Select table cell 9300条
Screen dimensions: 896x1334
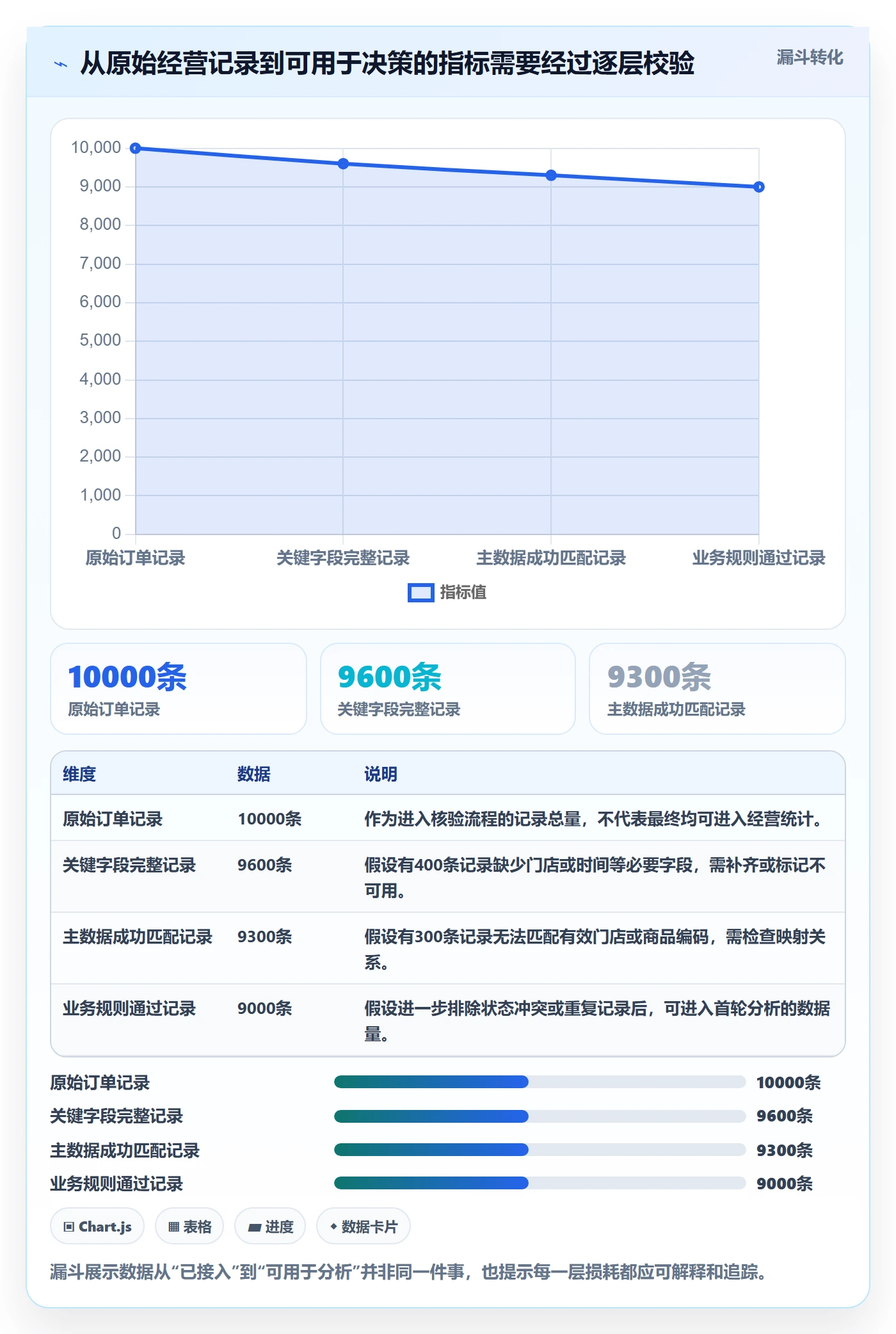coord(264,936)
